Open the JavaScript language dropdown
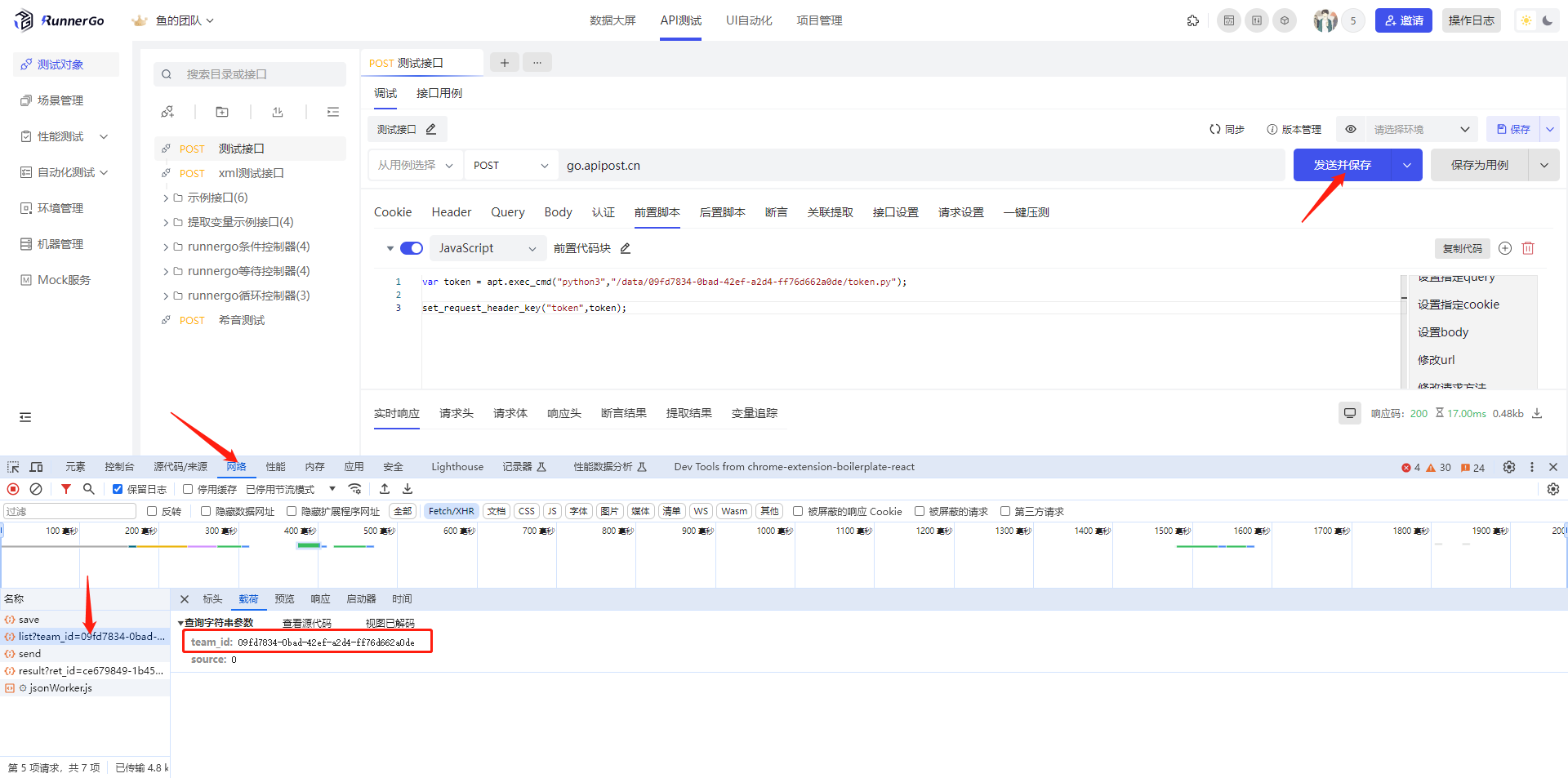1568x778 pixels. coord(487,248)
